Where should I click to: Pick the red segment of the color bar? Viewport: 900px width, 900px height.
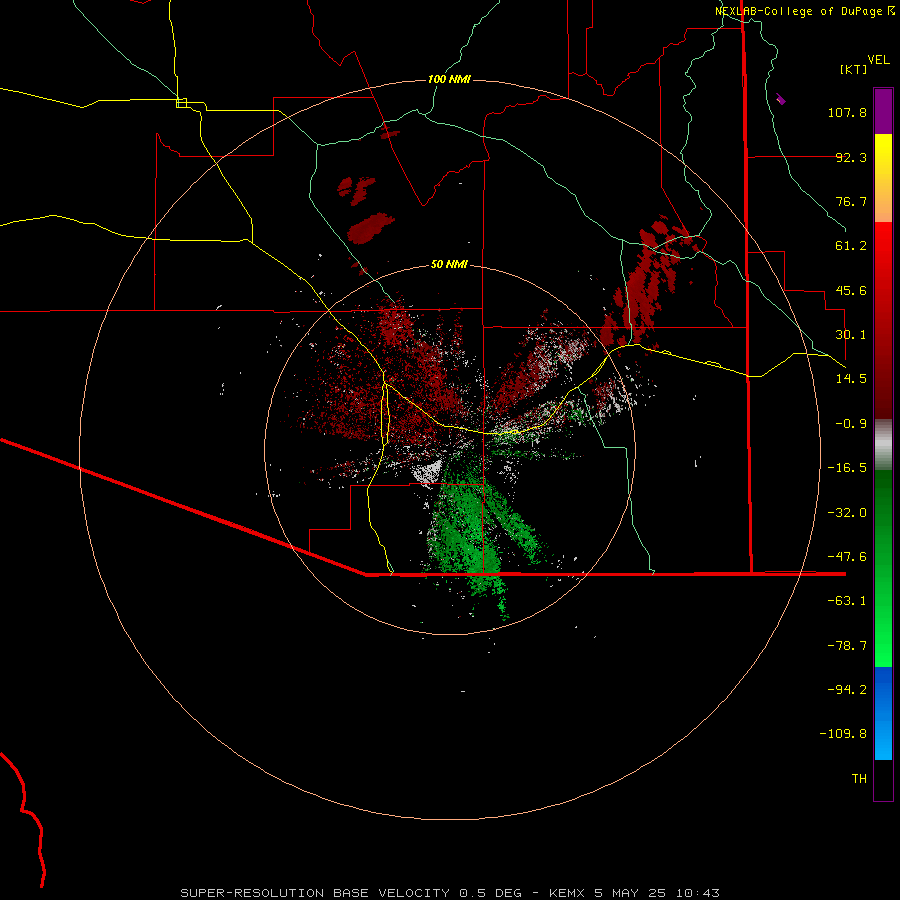tap(883, 320)
